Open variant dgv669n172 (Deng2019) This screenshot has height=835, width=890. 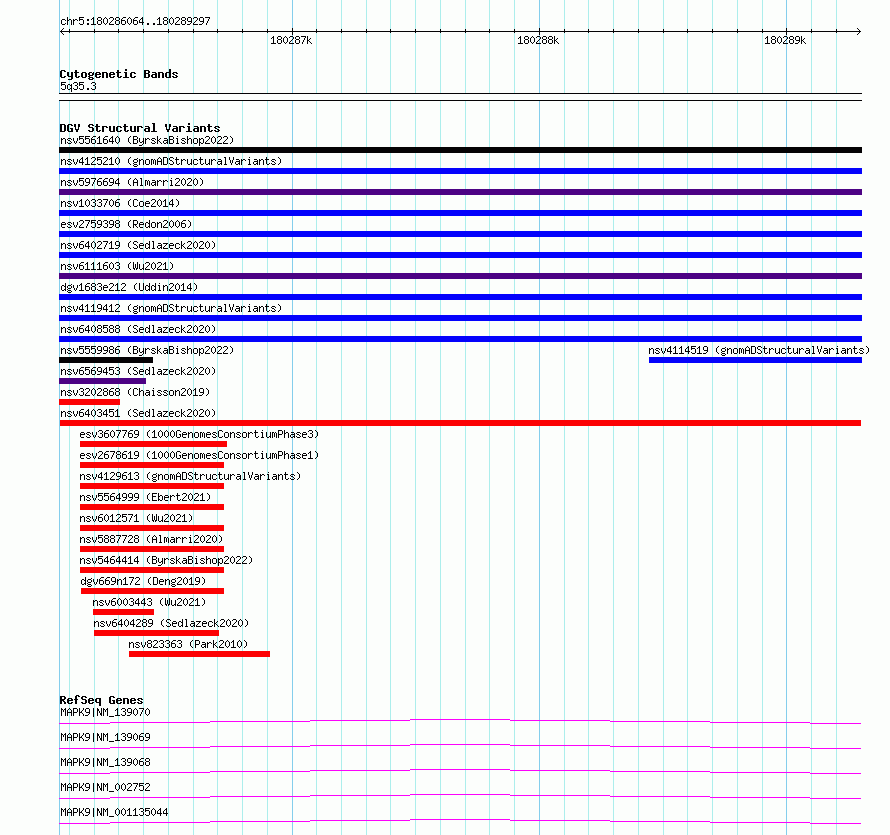pos(143,581)
